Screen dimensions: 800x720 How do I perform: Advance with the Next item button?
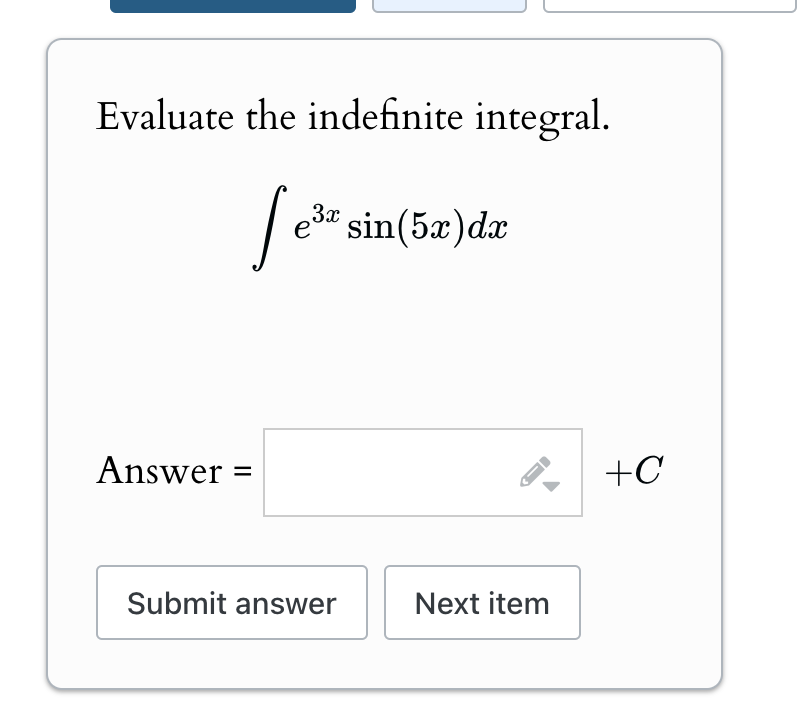coord(482,602)
